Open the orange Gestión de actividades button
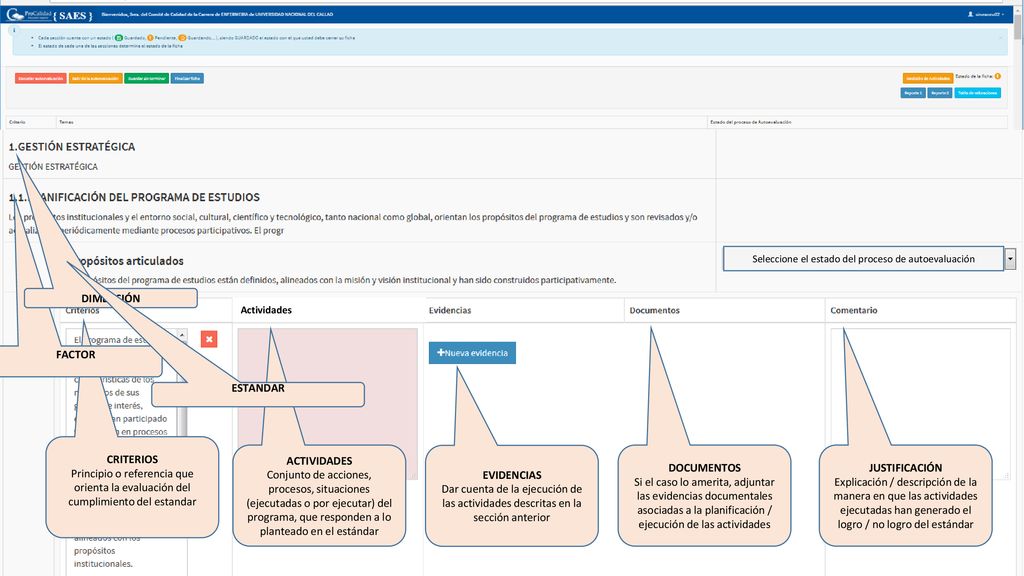 [927, 78]
